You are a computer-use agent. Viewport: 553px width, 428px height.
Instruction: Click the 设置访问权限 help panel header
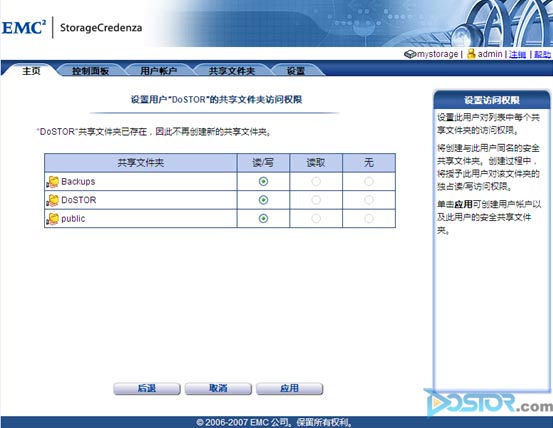[x=492, y=100]
